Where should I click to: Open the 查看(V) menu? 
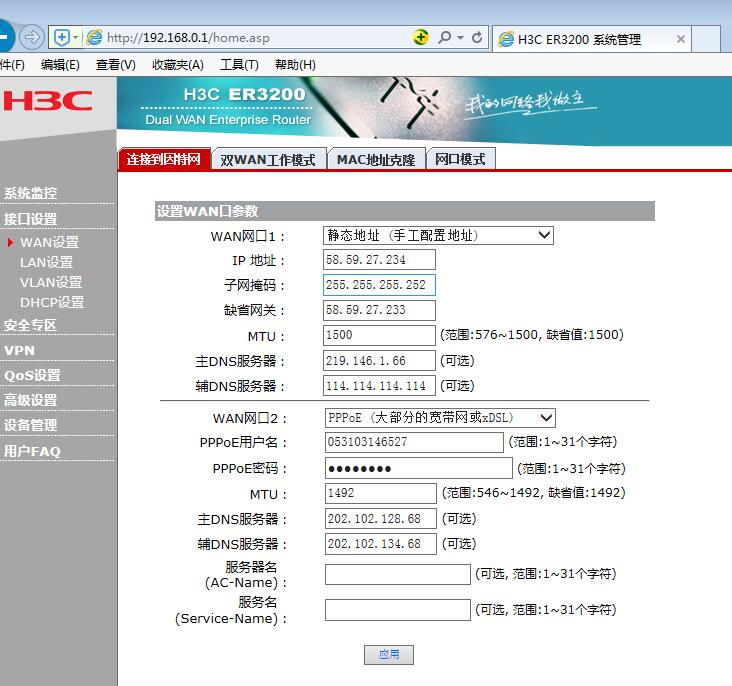[x=115, y=64]
